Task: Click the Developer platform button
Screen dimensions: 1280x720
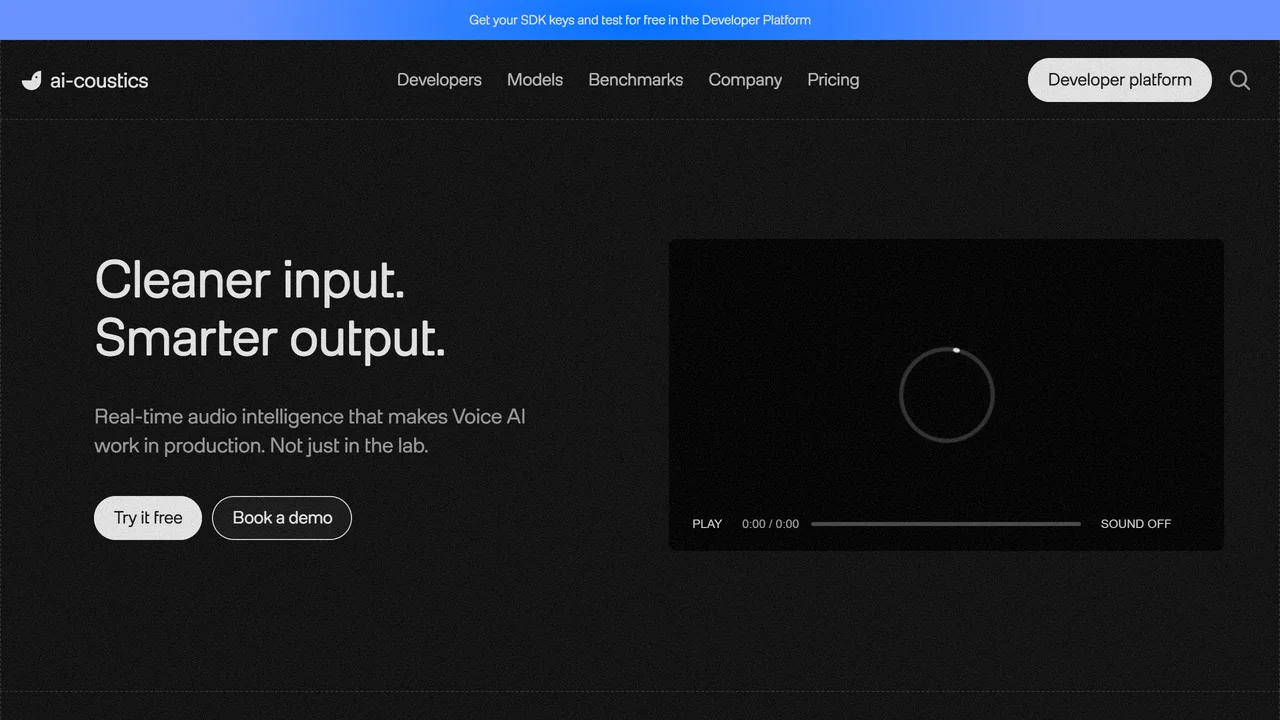Action: click(1120, 80)
